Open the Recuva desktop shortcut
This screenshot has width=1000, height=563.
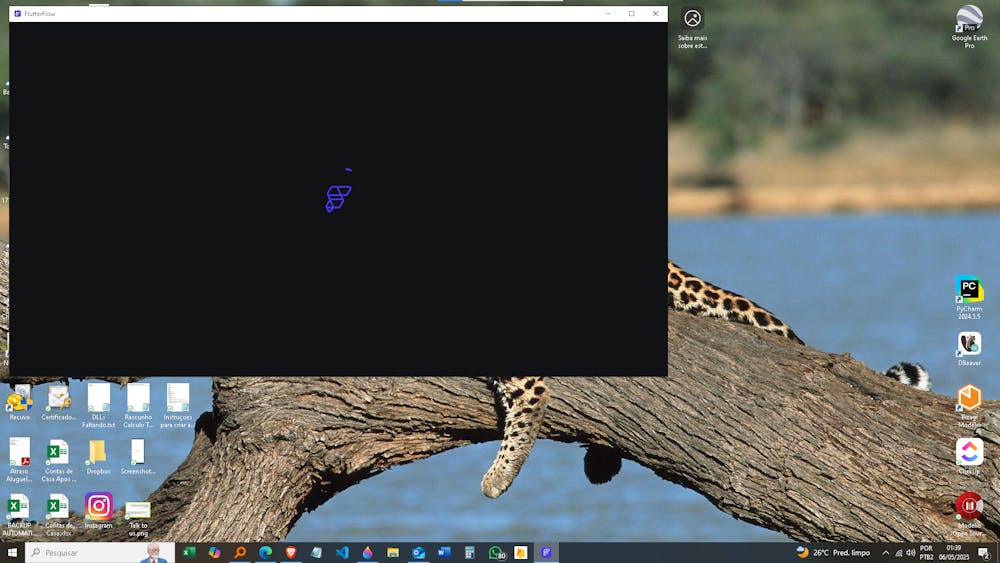point(19,403)
